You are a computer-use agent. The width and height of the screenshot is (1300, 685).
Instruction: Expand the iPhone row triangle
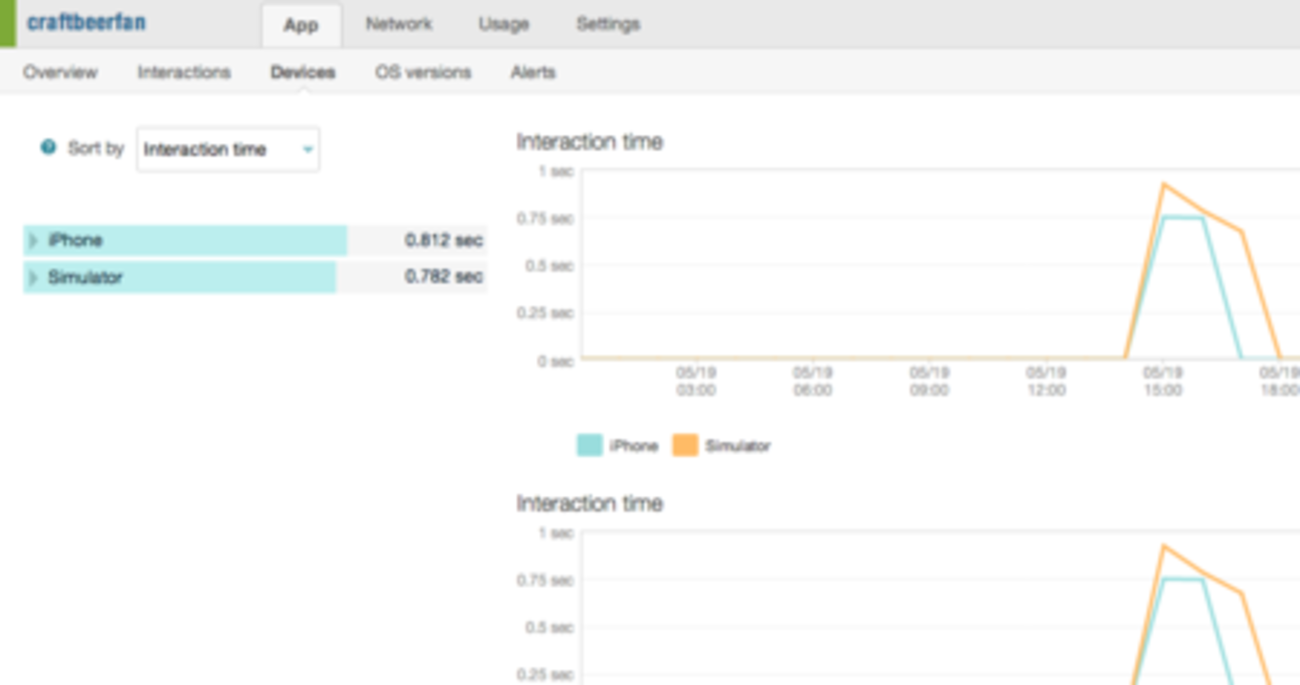pyautogui.click(x=33, y=240)
